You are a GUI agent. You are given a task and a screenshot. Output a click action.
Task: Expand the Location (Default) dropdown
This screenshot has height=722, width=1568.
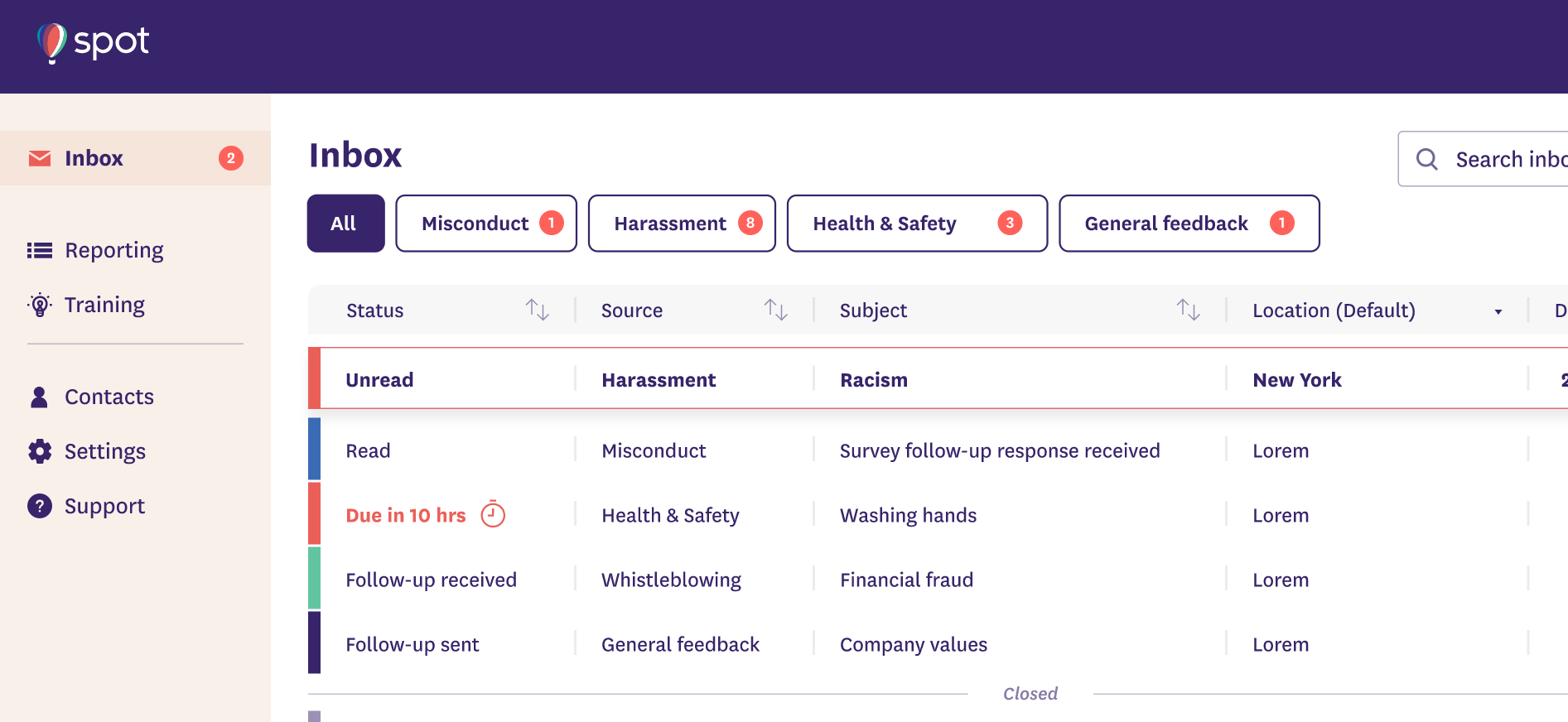(x=1498, y=311)
